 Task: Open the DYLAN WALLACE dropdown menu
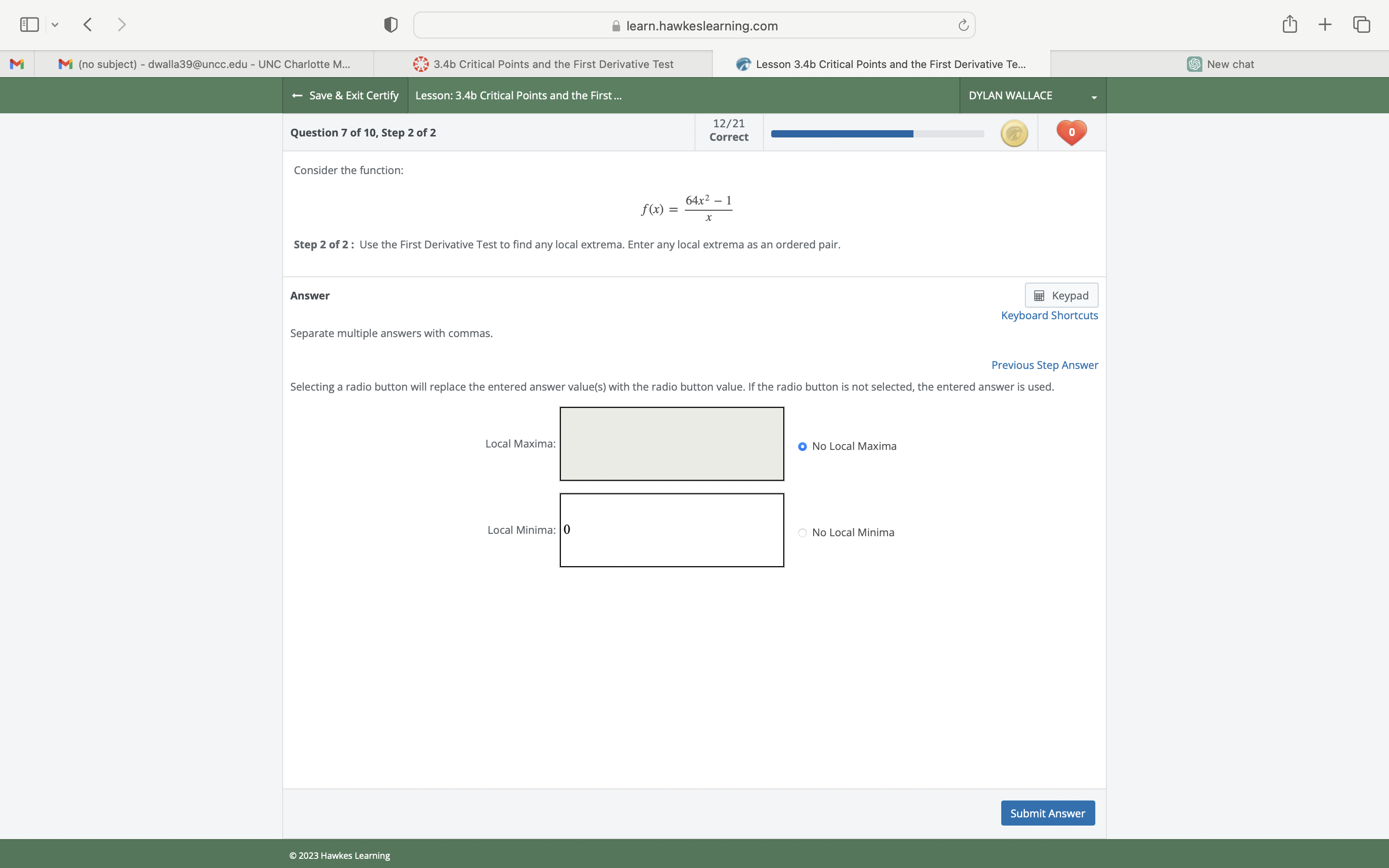1031,95
